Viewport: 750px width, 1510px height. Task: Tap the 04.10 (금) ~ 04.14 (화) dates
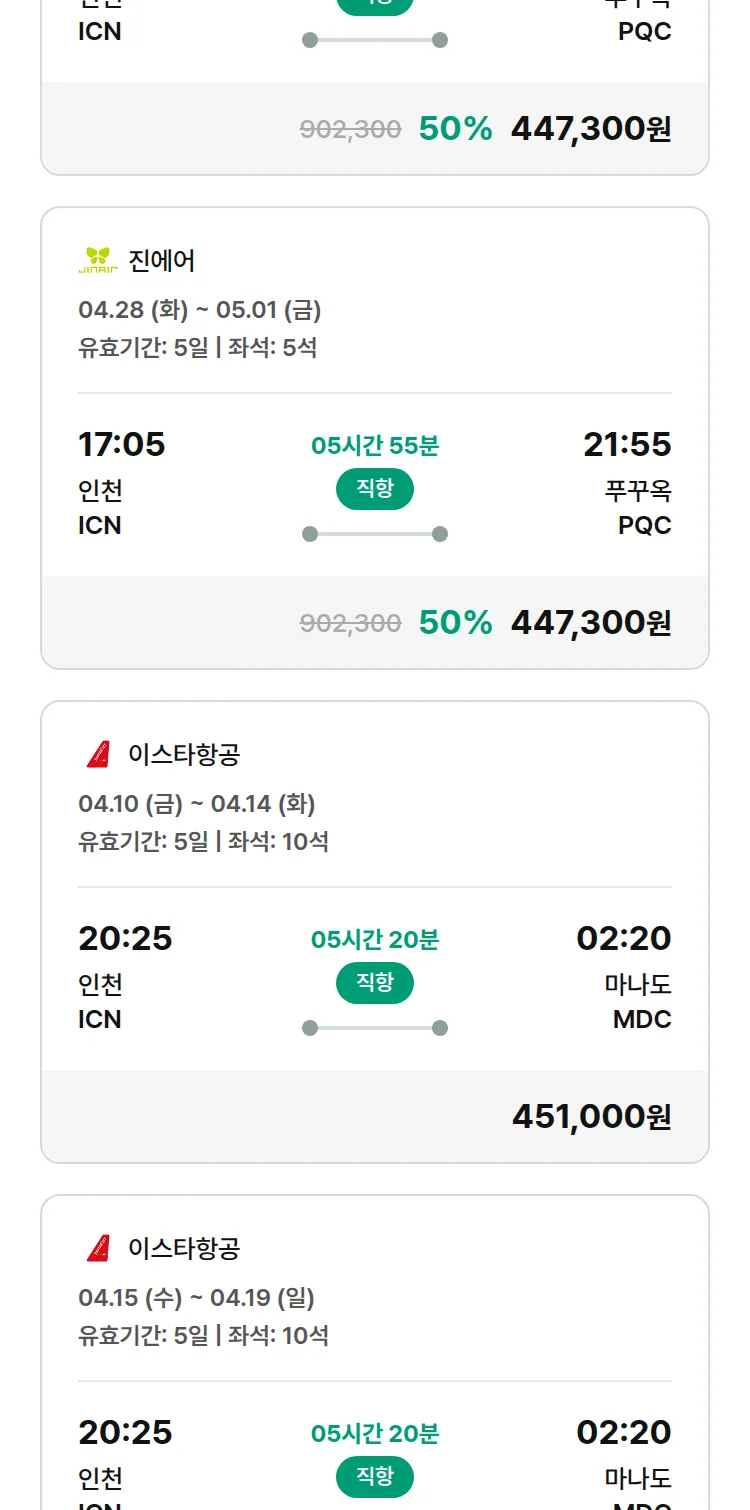(x=197, y=804)
